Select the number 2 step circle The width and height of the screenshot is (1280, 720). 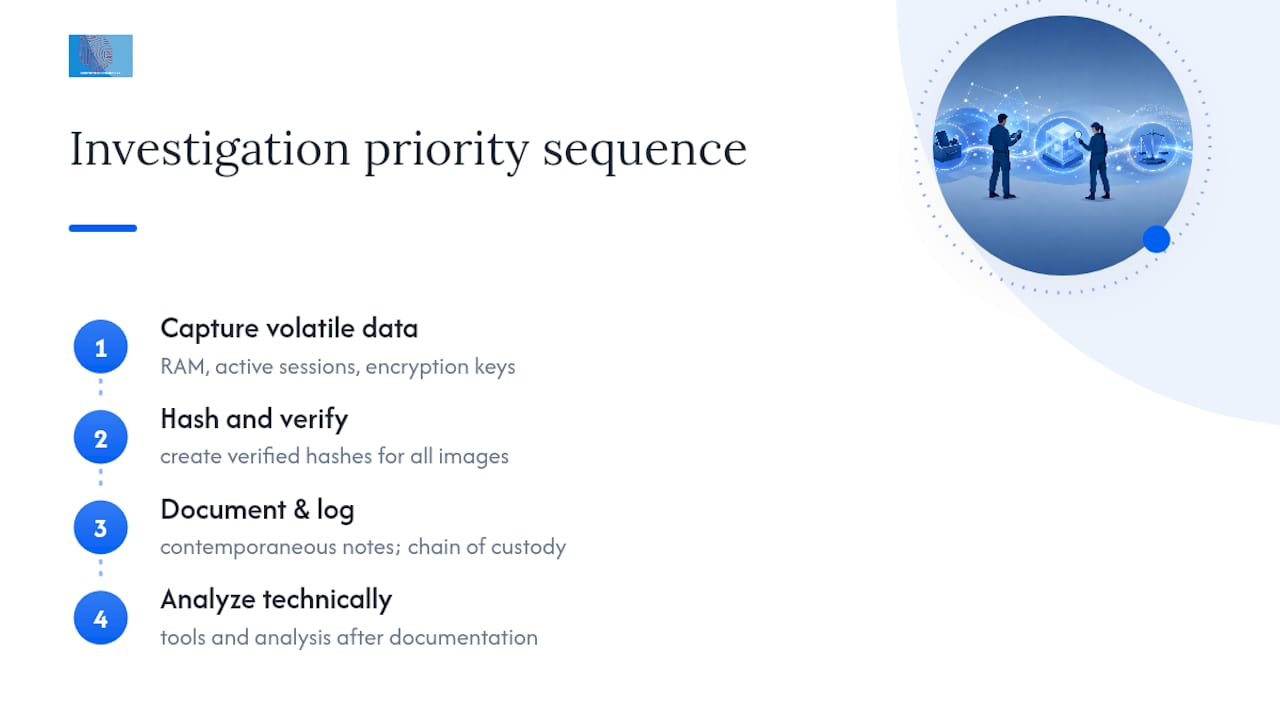click(100, 438)
